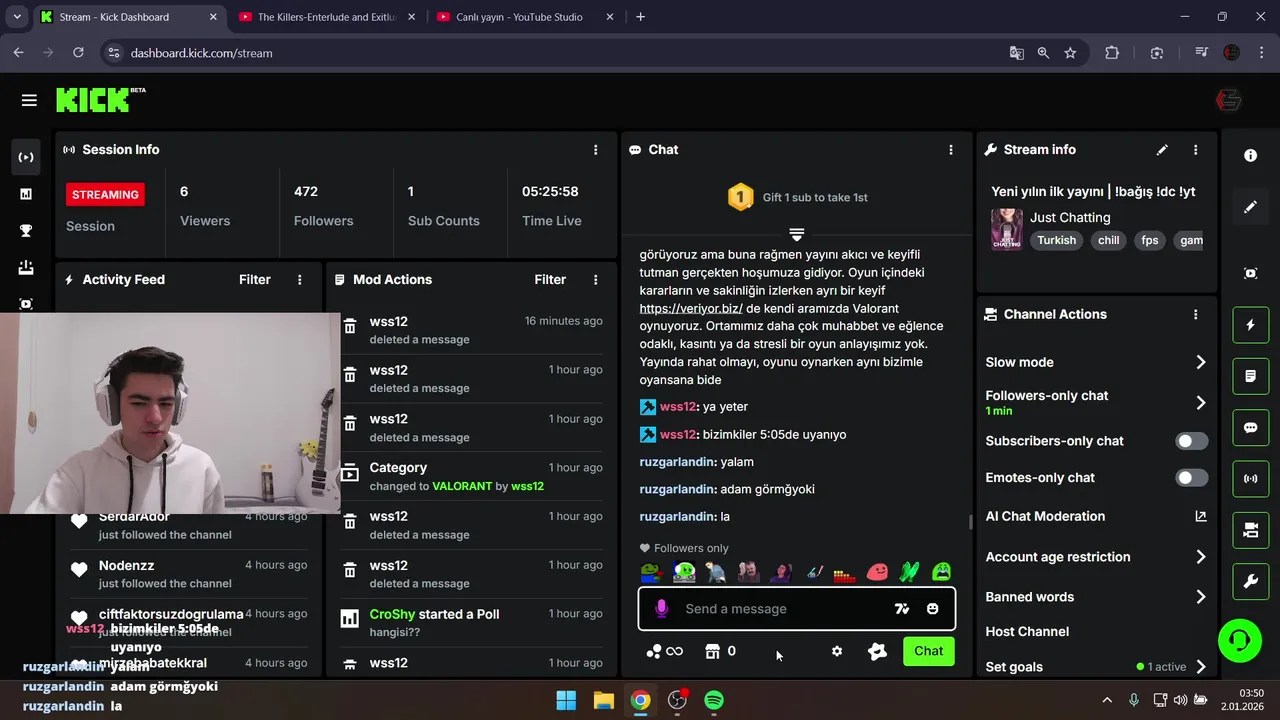Expand Slow mode settings
The width and height of the screenshot is (1280, 720).
1096,362
